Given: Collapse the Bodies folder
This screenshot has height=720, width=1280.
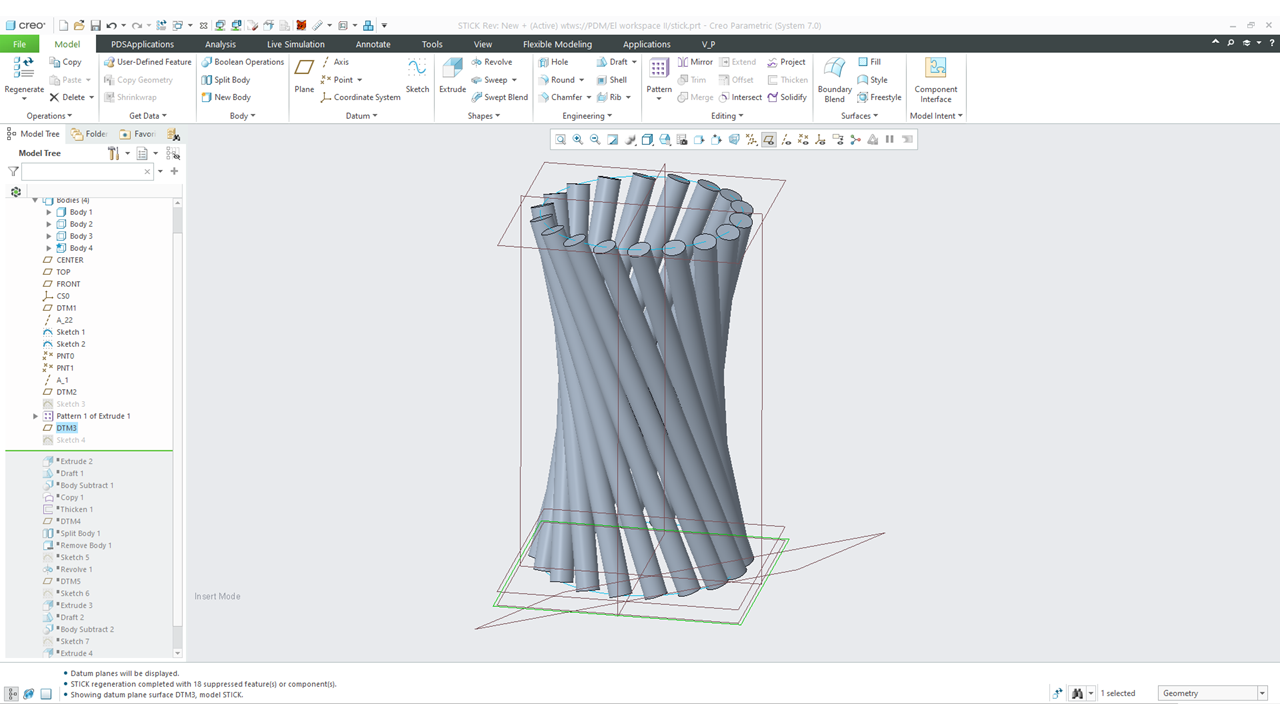Looking at the screenshot, I should pos(35,200).
